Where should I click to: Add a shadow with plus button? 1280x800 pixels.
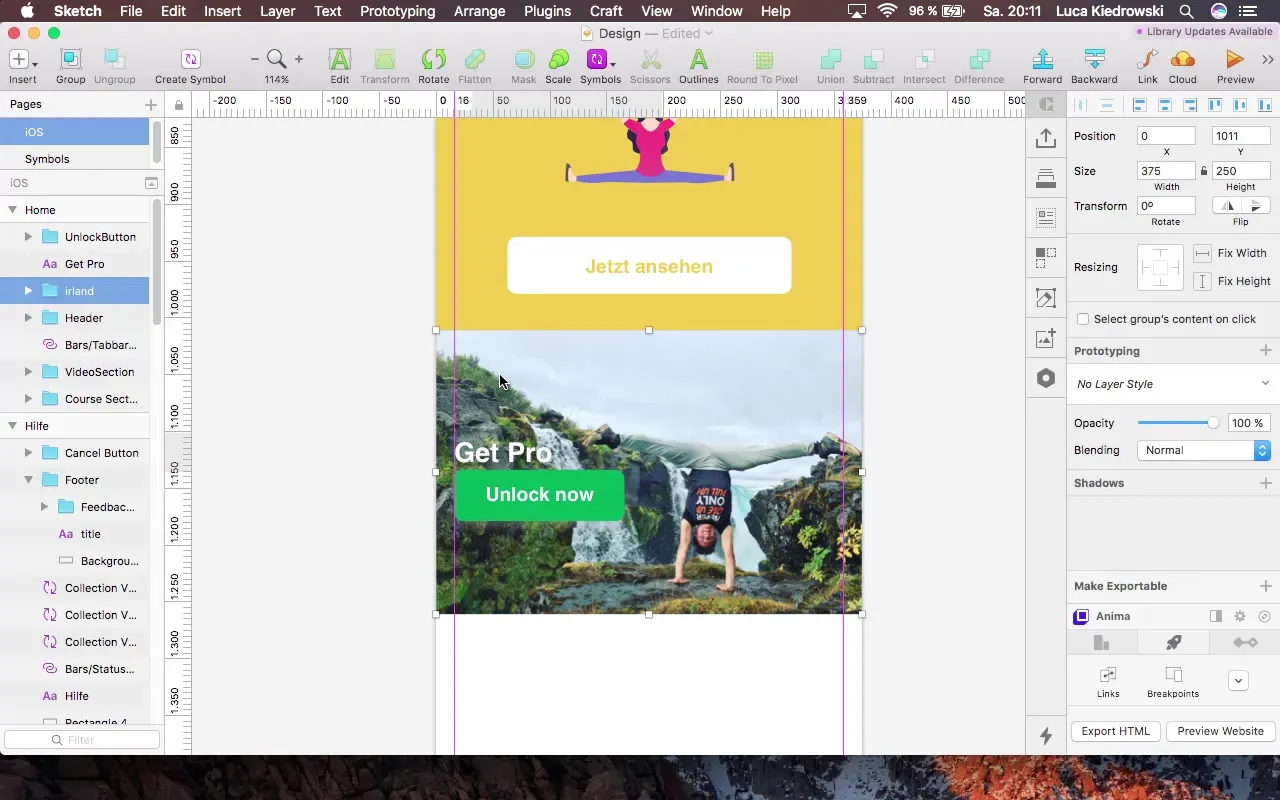(1265, 483)
